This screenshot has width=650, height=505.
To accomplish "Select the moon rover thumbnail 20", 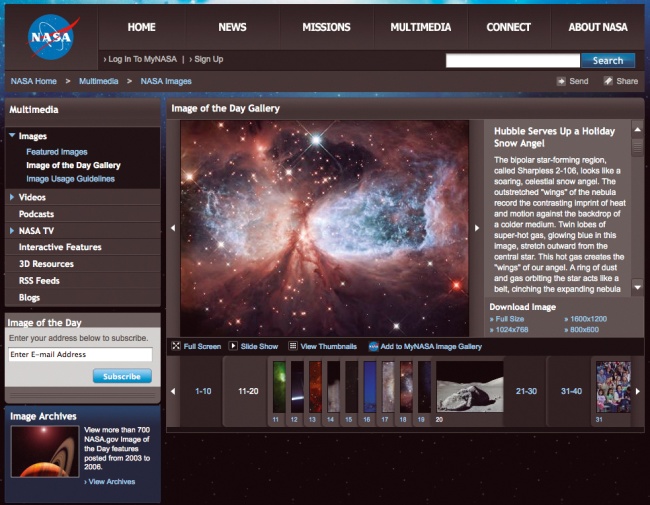I will click(469, 387).
